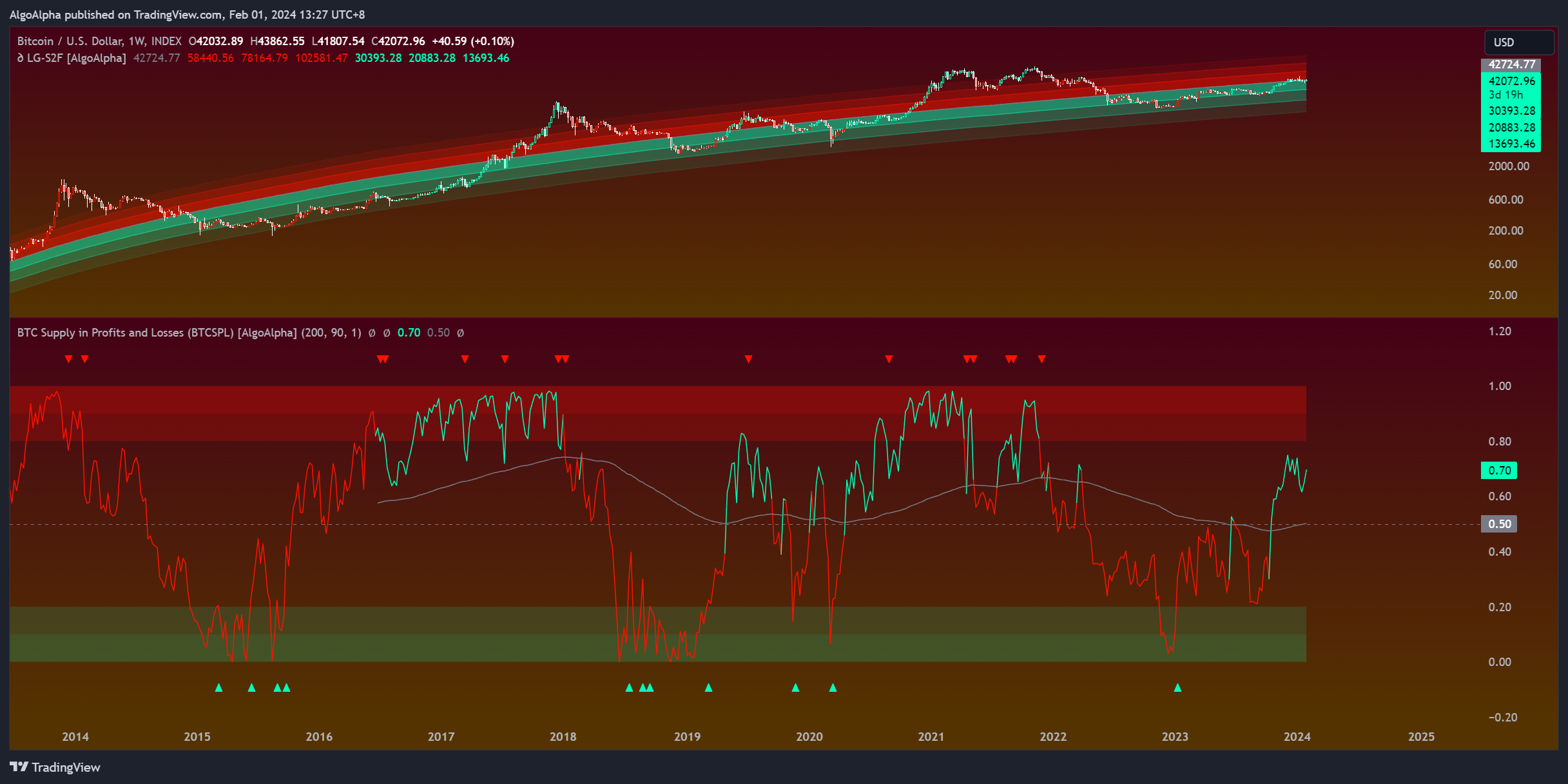The width and height of the screenshot is (1568, 784).
Task: Click the gray 42724.77 price axis tag
Action: tap(1511, 64)
